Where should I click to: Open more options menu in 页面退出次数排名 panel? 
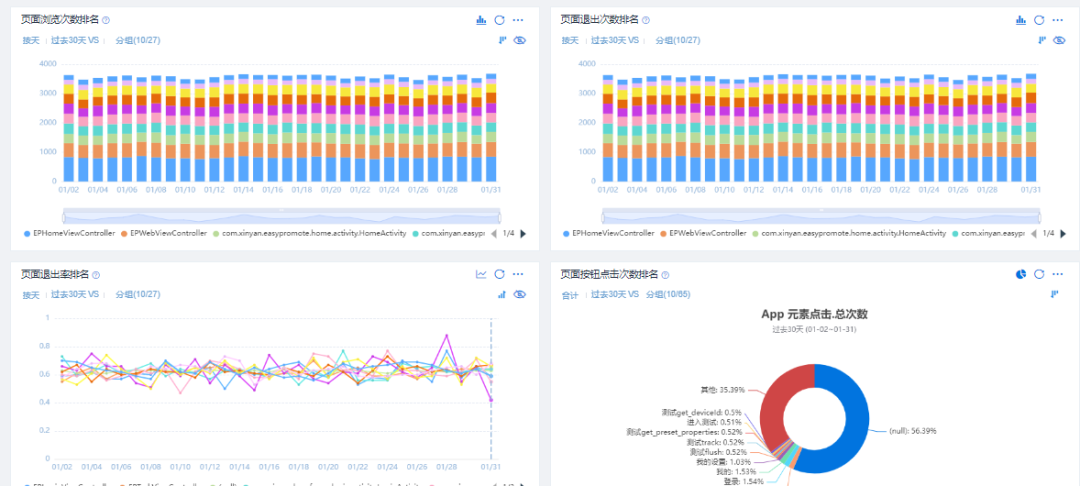[x=1058, y=20]
